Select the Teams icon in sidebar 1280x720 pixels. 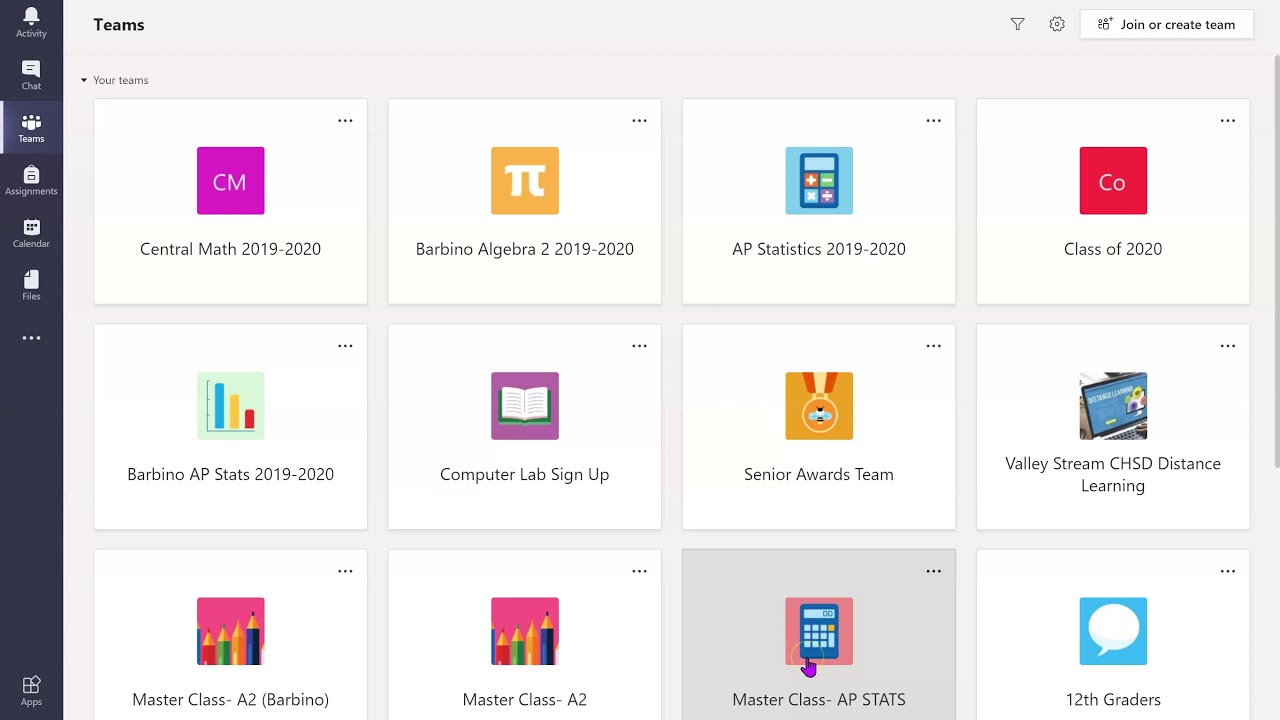coord(31,128)
